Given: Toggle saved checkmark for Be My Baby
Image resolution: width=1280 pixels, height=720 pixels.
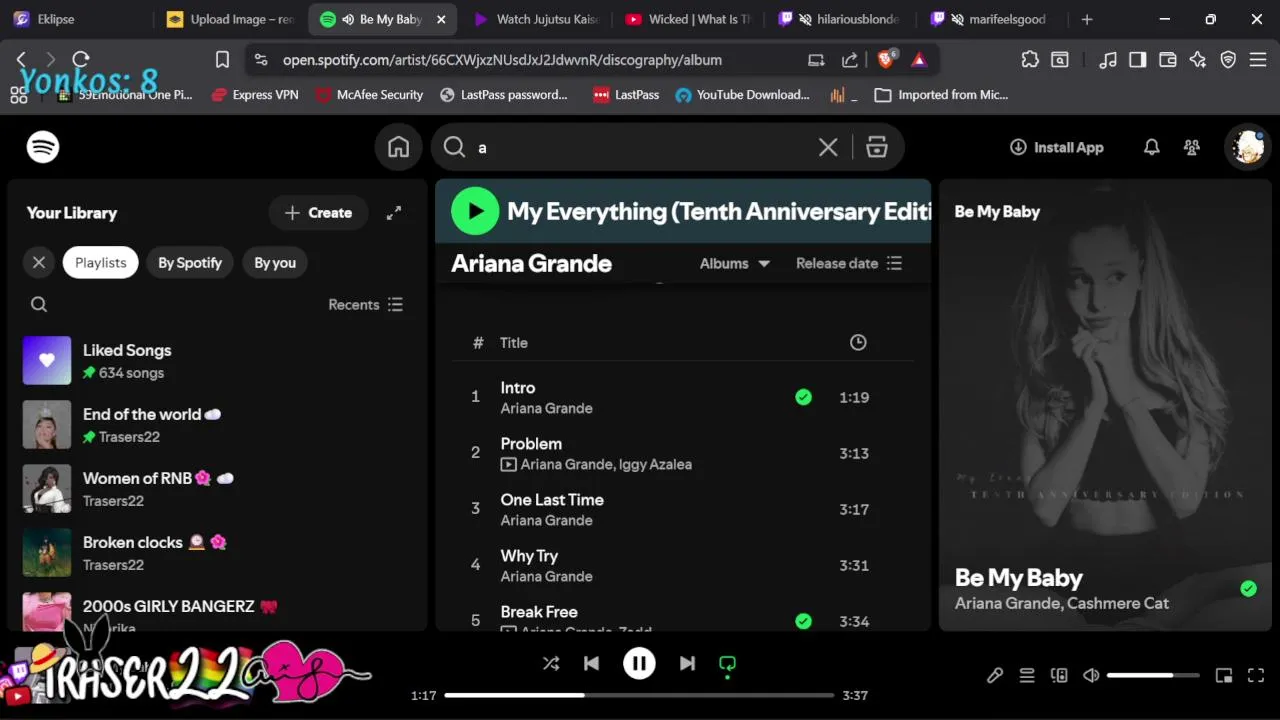Looking at the screenshot, I should pos(1248,589).
